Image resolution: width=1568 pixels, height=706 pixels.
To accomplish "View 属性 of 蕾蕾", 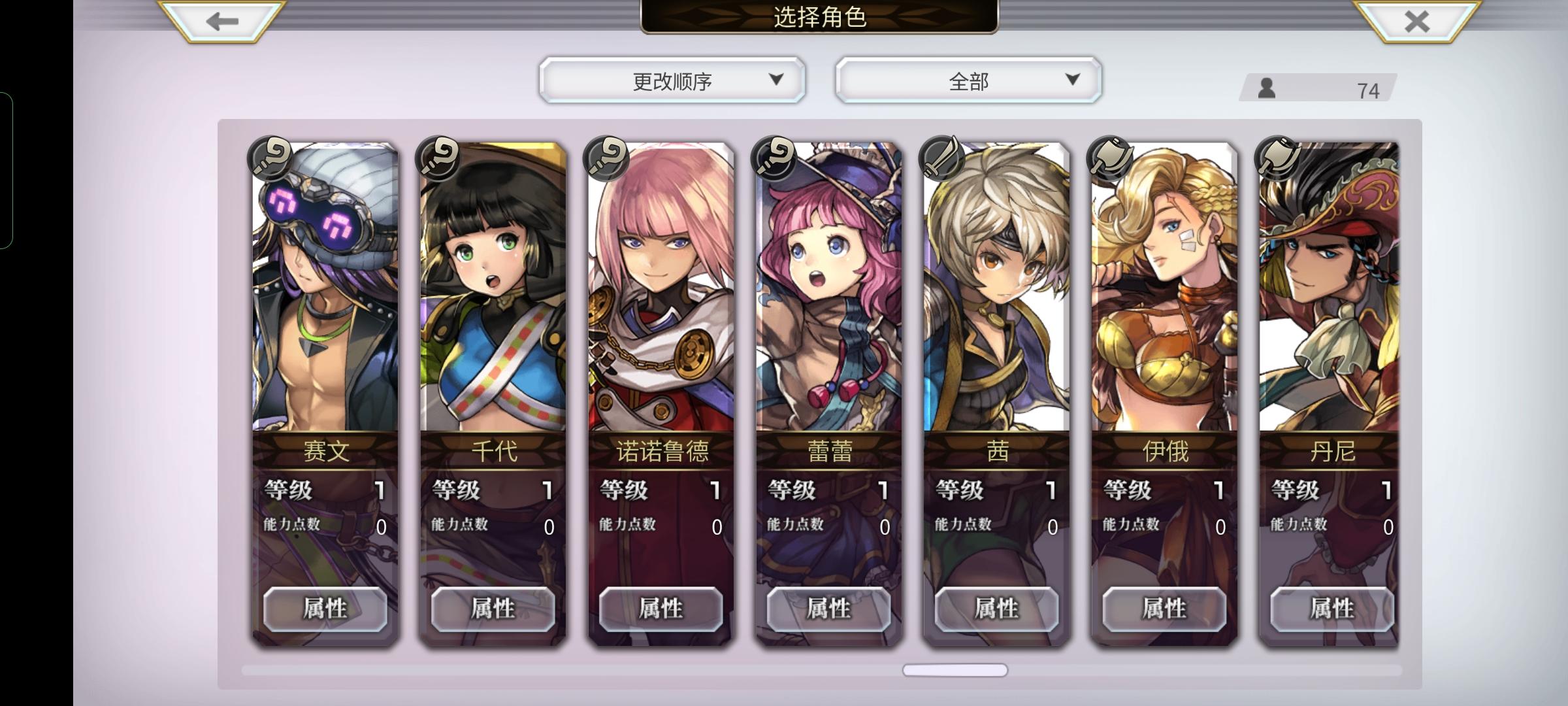I will coord(828,609).
